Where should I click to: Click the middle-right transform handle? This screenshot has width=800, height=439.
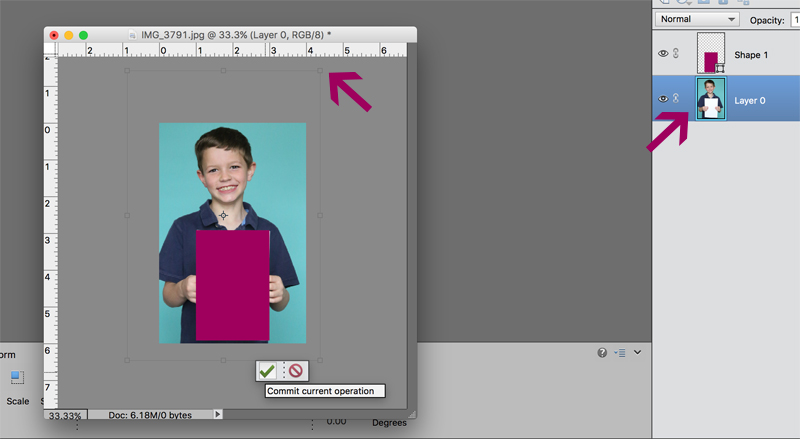point(320,215)
